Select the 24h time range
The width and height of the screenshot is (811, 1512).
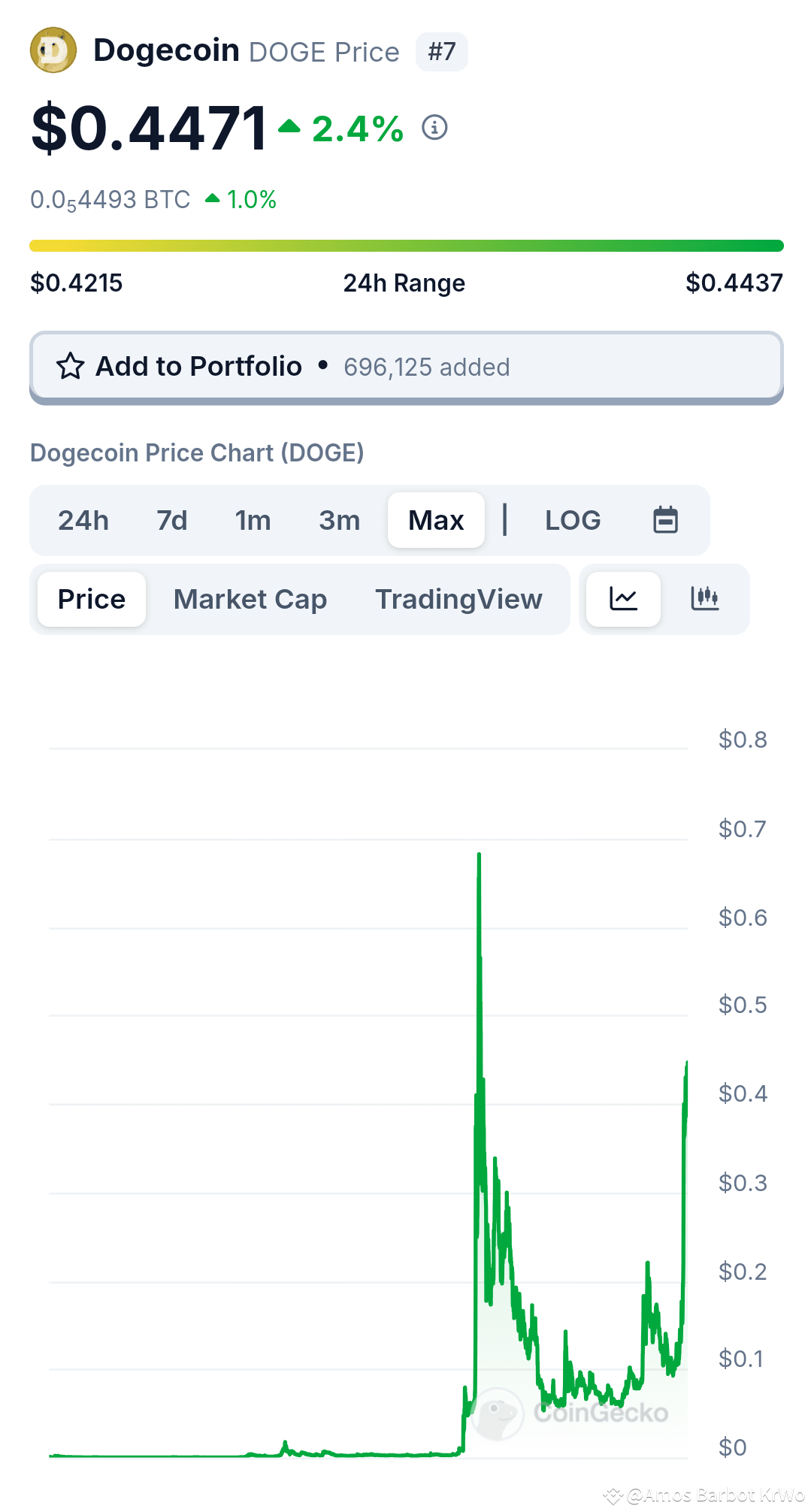click(x=83, y=520)
